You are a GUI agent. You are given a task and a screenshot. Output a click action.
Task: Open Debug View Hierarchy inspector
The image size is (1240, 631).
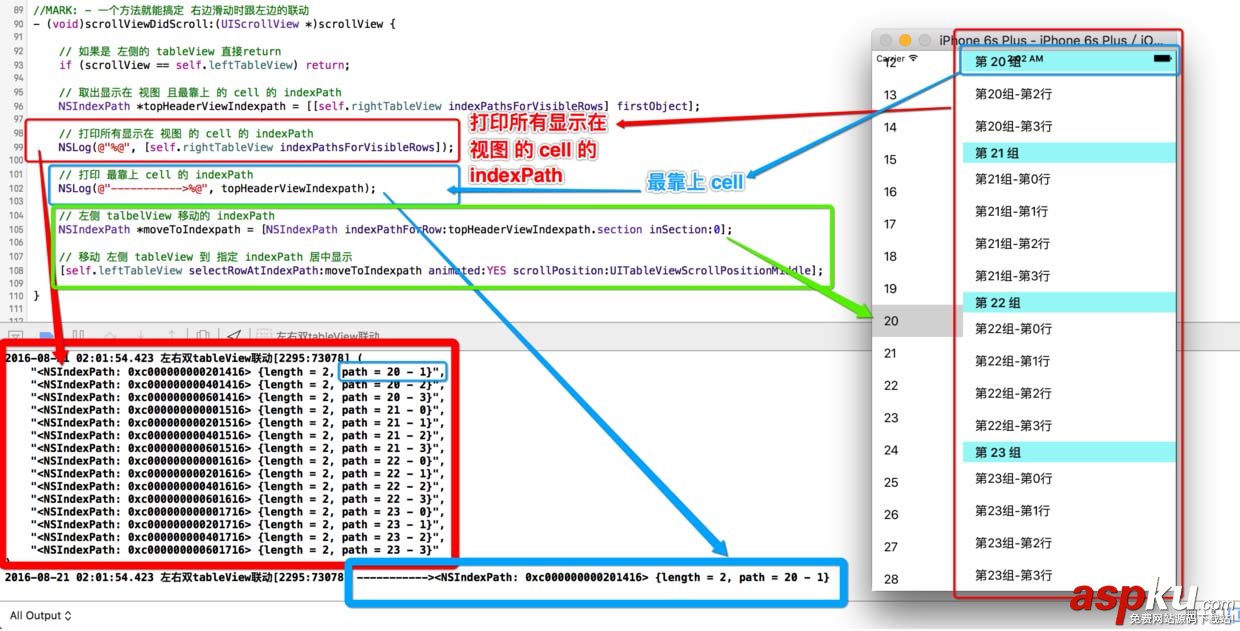pos(204,332)
